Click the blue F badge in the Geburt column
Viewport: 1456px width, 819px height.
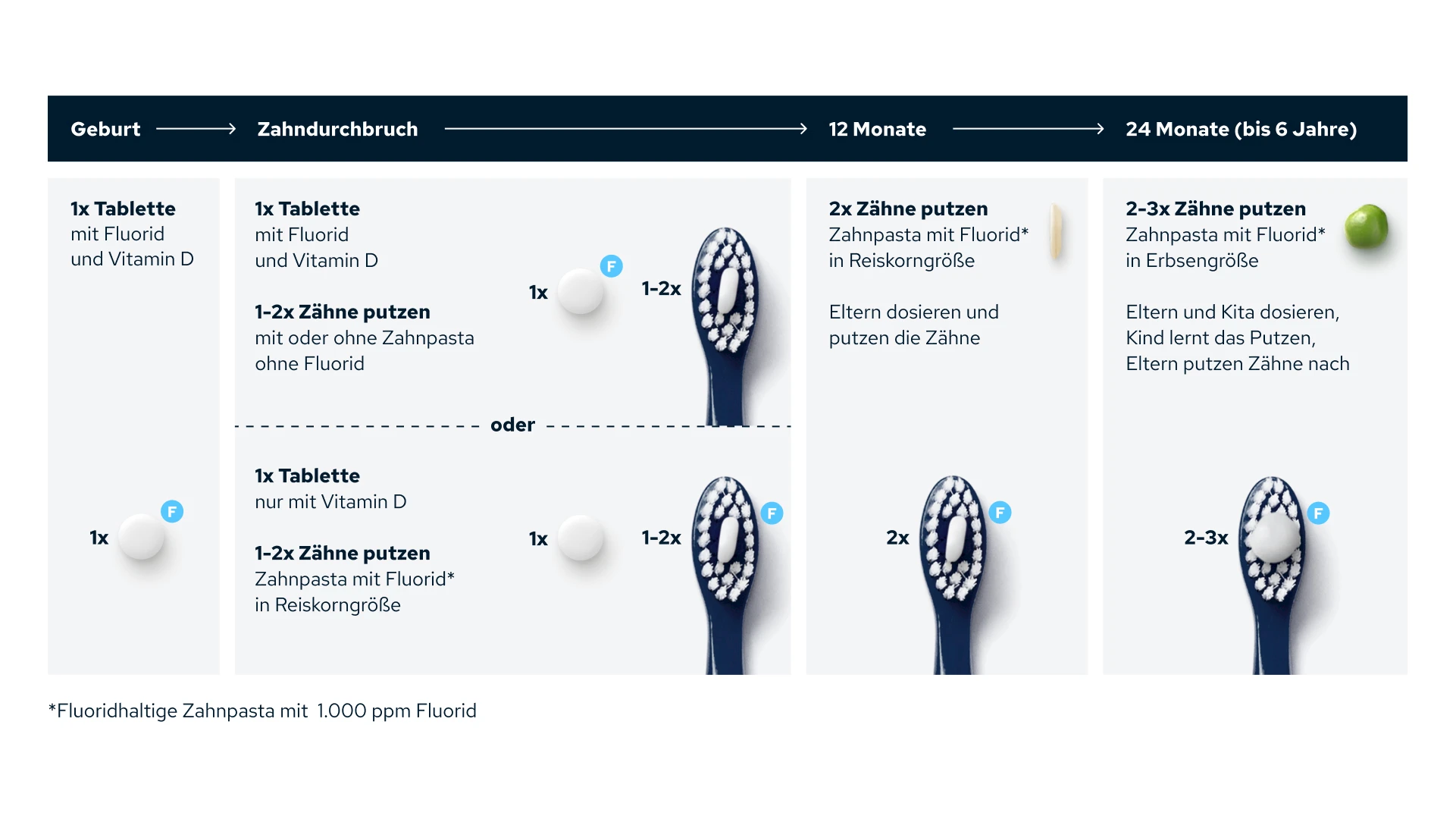coord(172,512)
